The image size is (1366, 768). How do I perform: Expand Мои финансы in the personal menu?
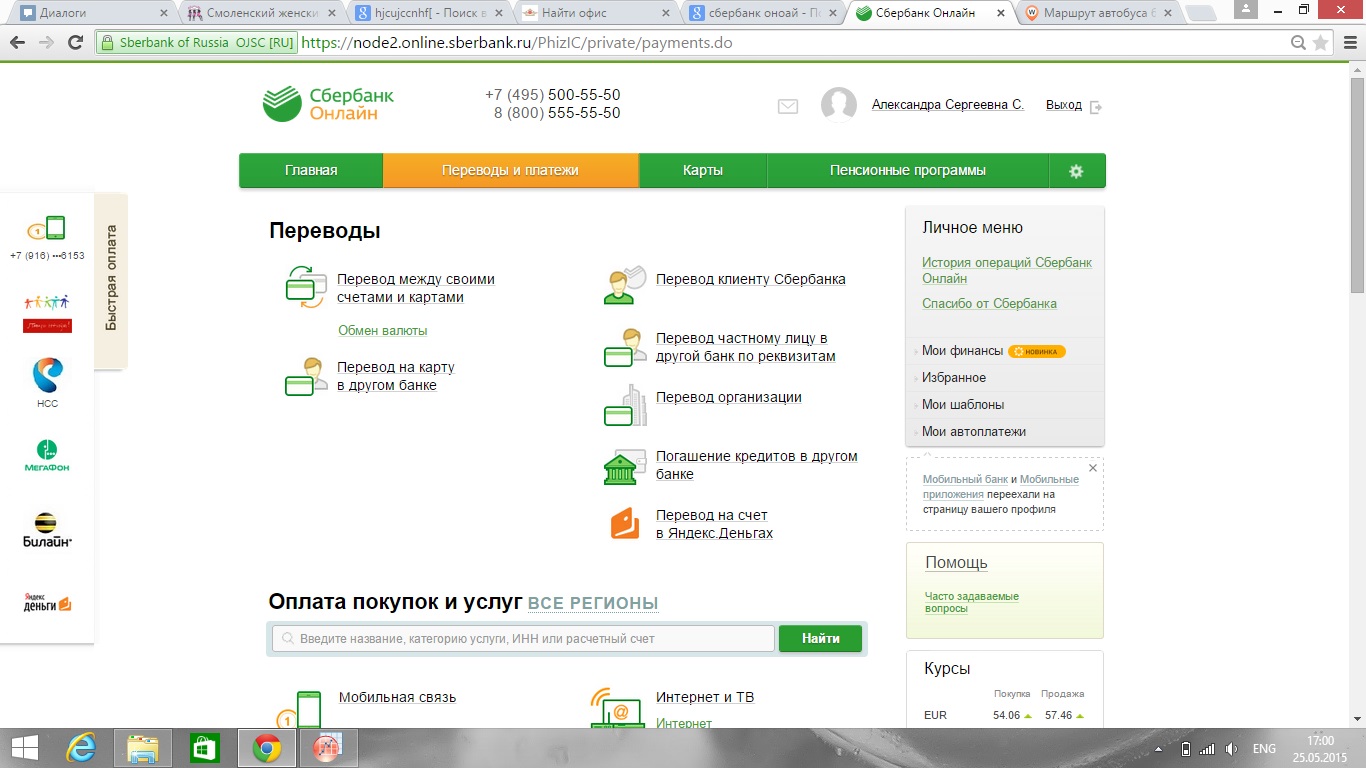click(962, 351)
